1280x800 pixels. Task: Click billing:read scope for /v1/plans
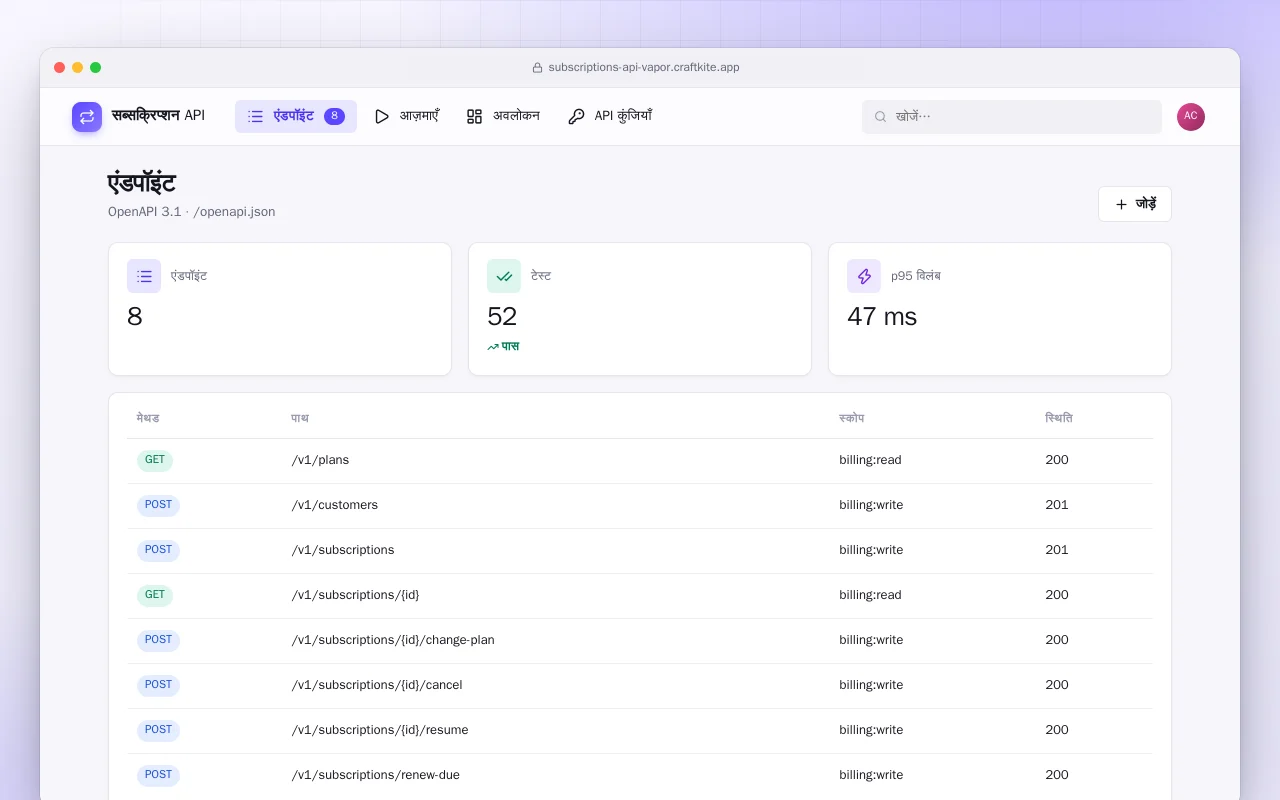tap(870, 460)
